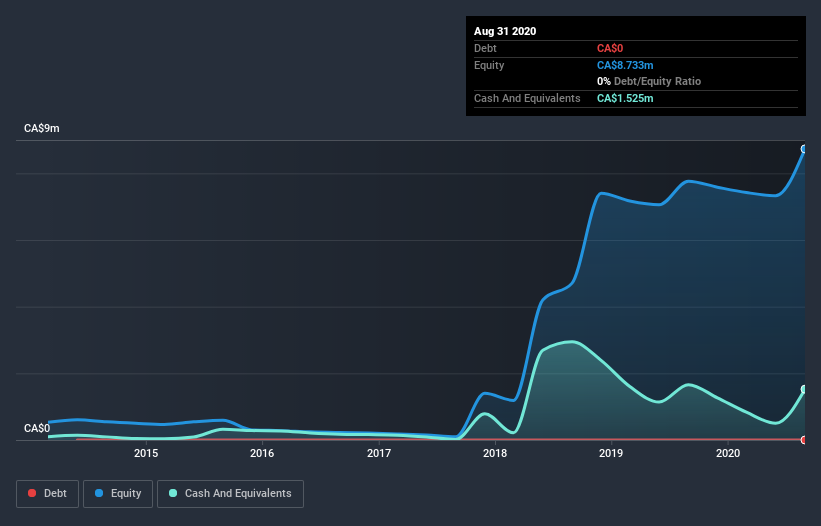
Task: Click the Debt row label in tooltip
Action: [x=485, y=48]
